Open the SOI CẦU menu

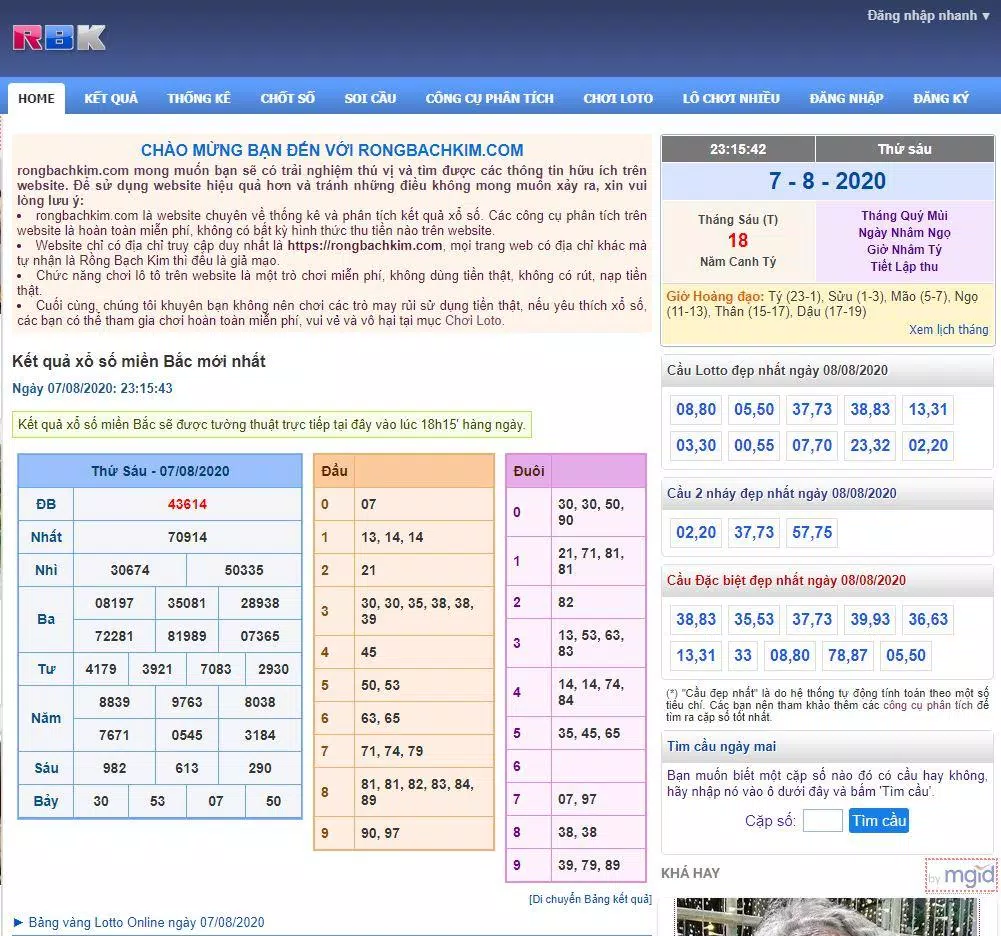(370, 98)
